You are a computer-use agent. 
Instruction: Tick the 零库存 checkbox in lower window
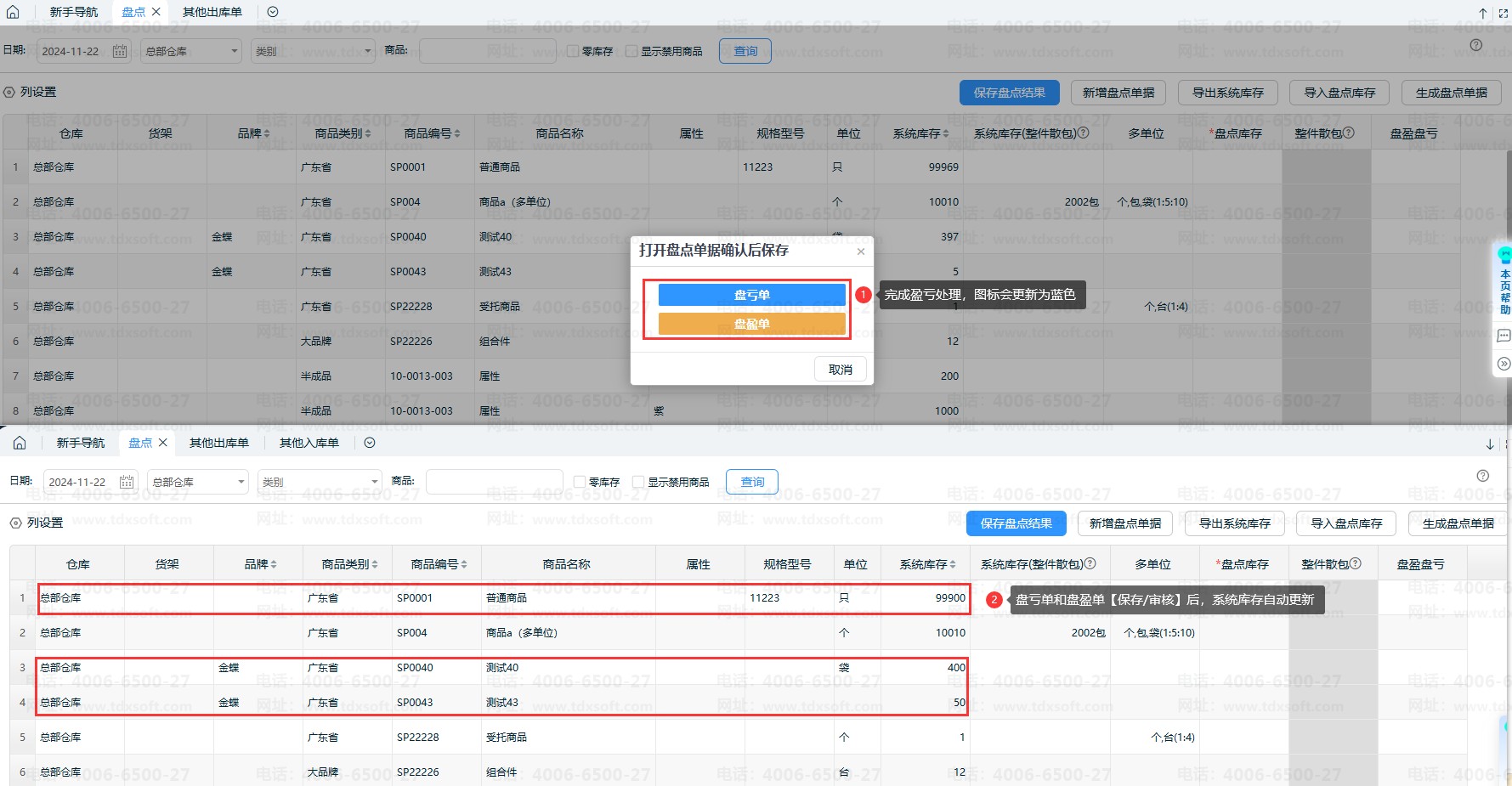click(x=580, y=482)
